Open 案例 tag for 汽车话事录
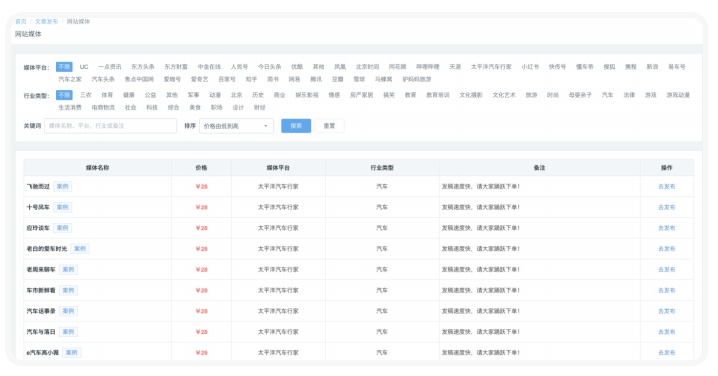 [68, 311]
